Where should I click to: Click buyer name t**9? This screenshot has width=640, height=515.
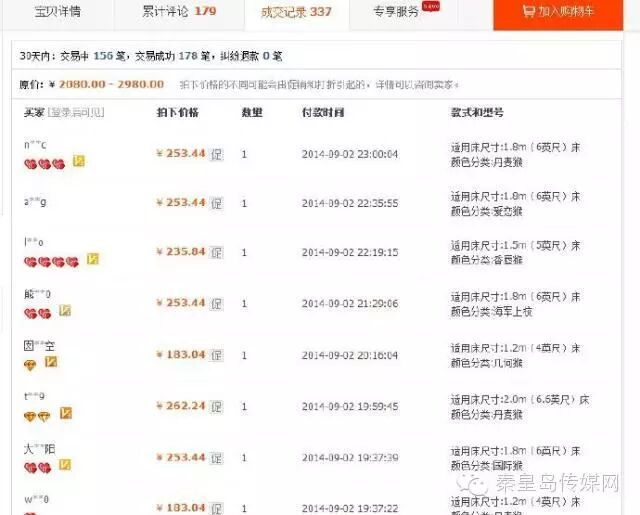[35, 396]
